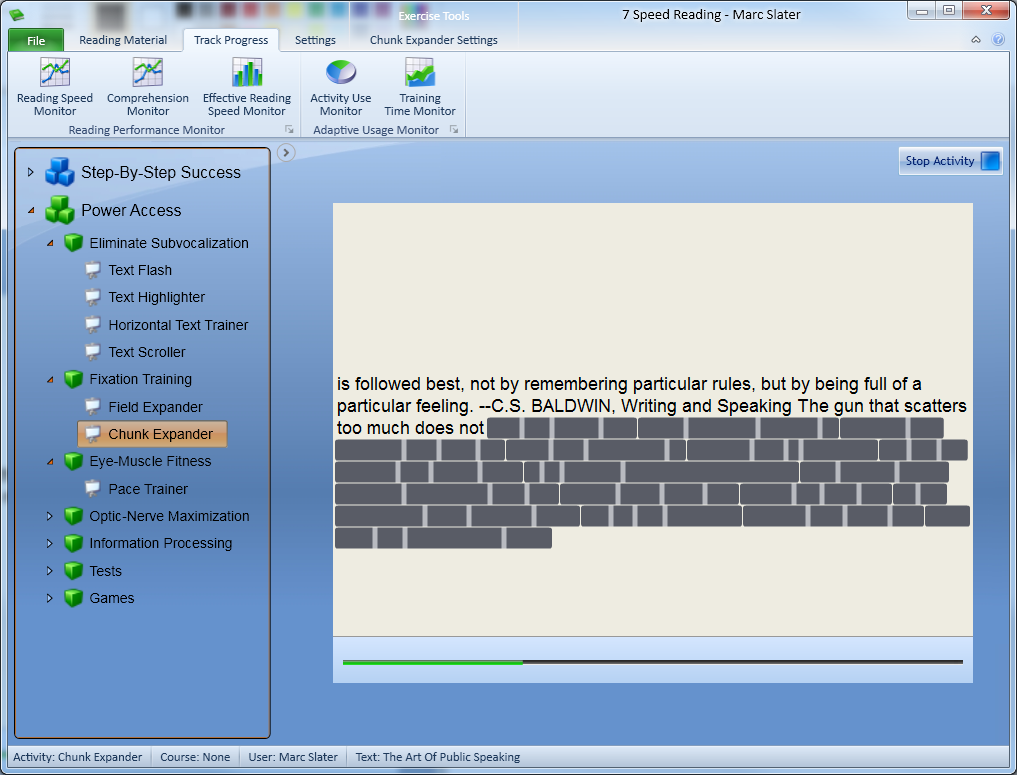Image resolution: width=1017 pixels, height=775 pixels.
Task: Open the Chunk Expander Settings tab
Action: pos(433,40)
